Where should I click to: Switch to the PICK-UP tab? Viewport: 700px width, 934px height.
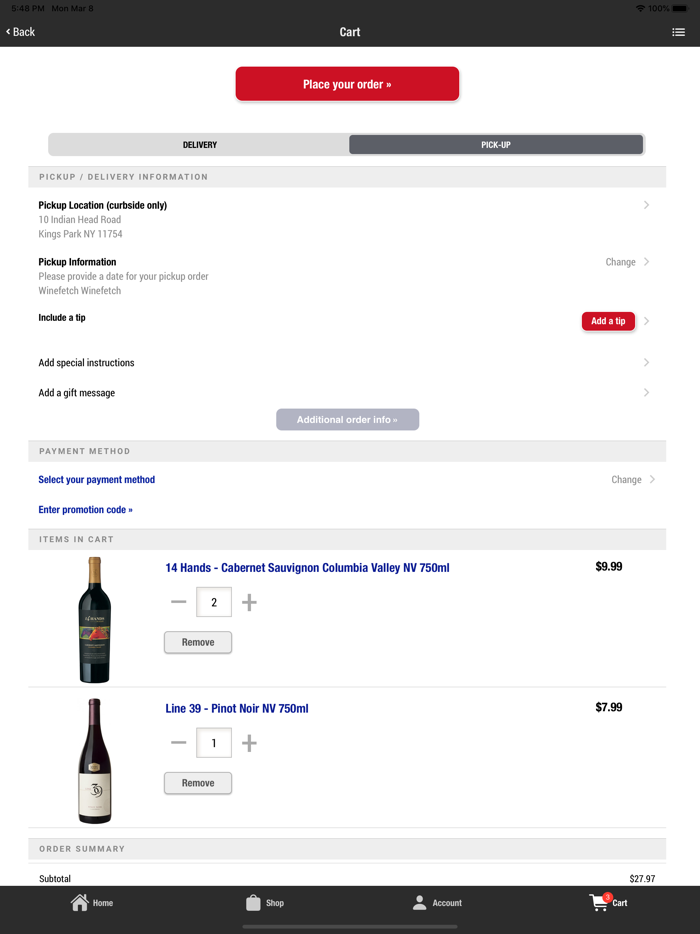496,144
